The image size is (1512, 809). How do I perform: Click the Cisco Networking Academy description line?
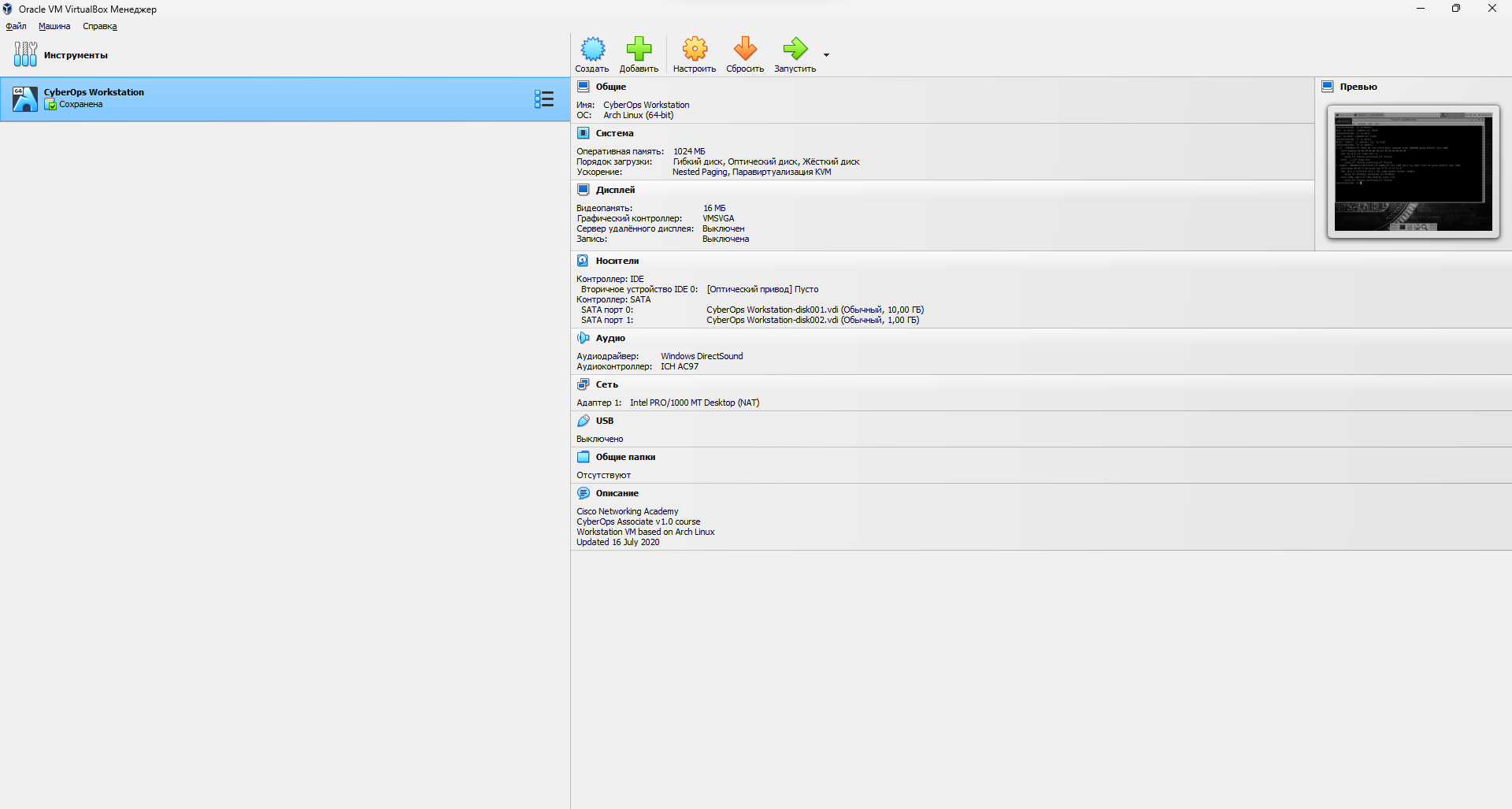pos(627,511)
